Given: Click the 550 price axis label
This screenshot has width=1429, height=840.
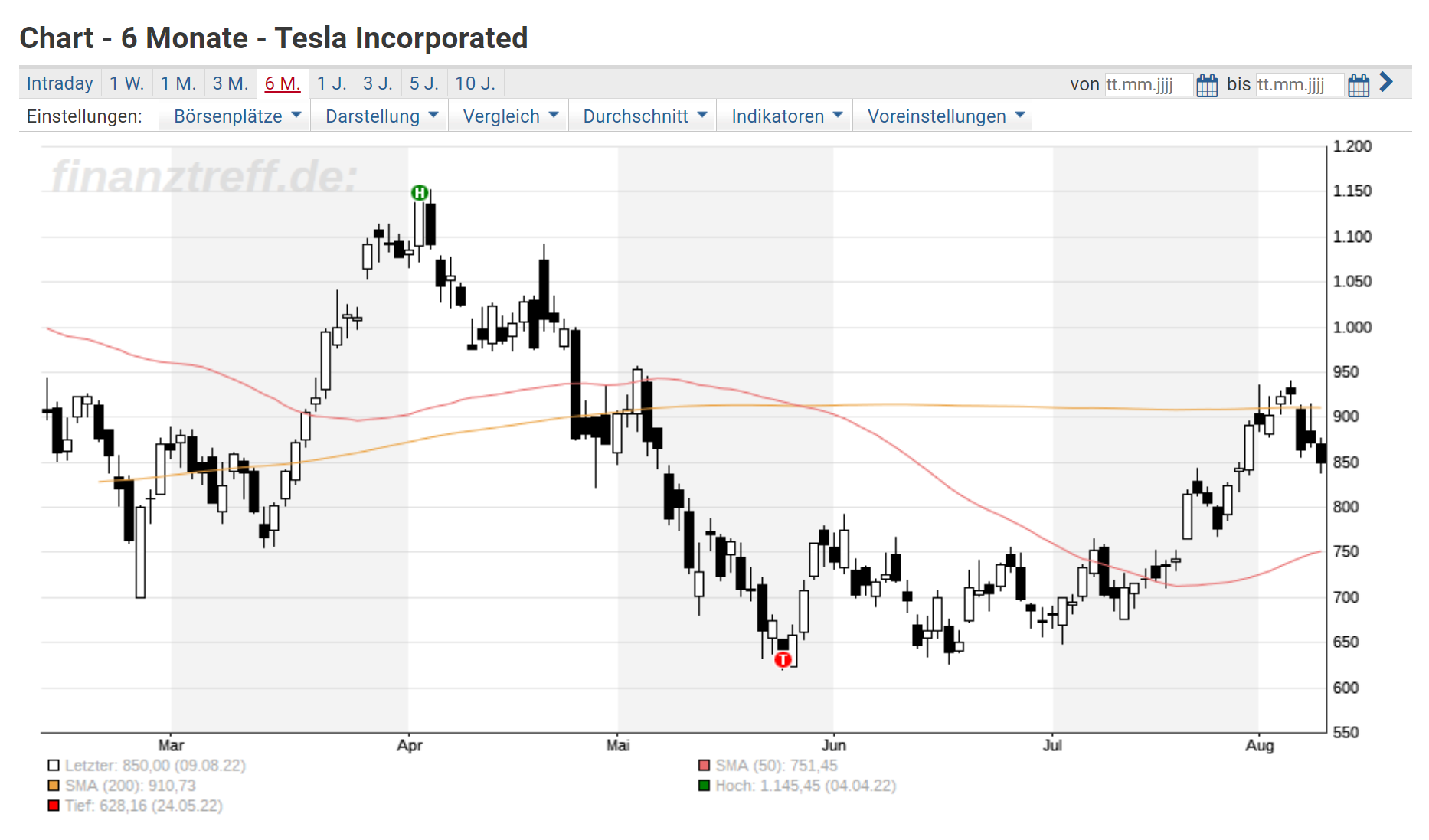Looking at the screenshot, I should [x=1346, y=733].
